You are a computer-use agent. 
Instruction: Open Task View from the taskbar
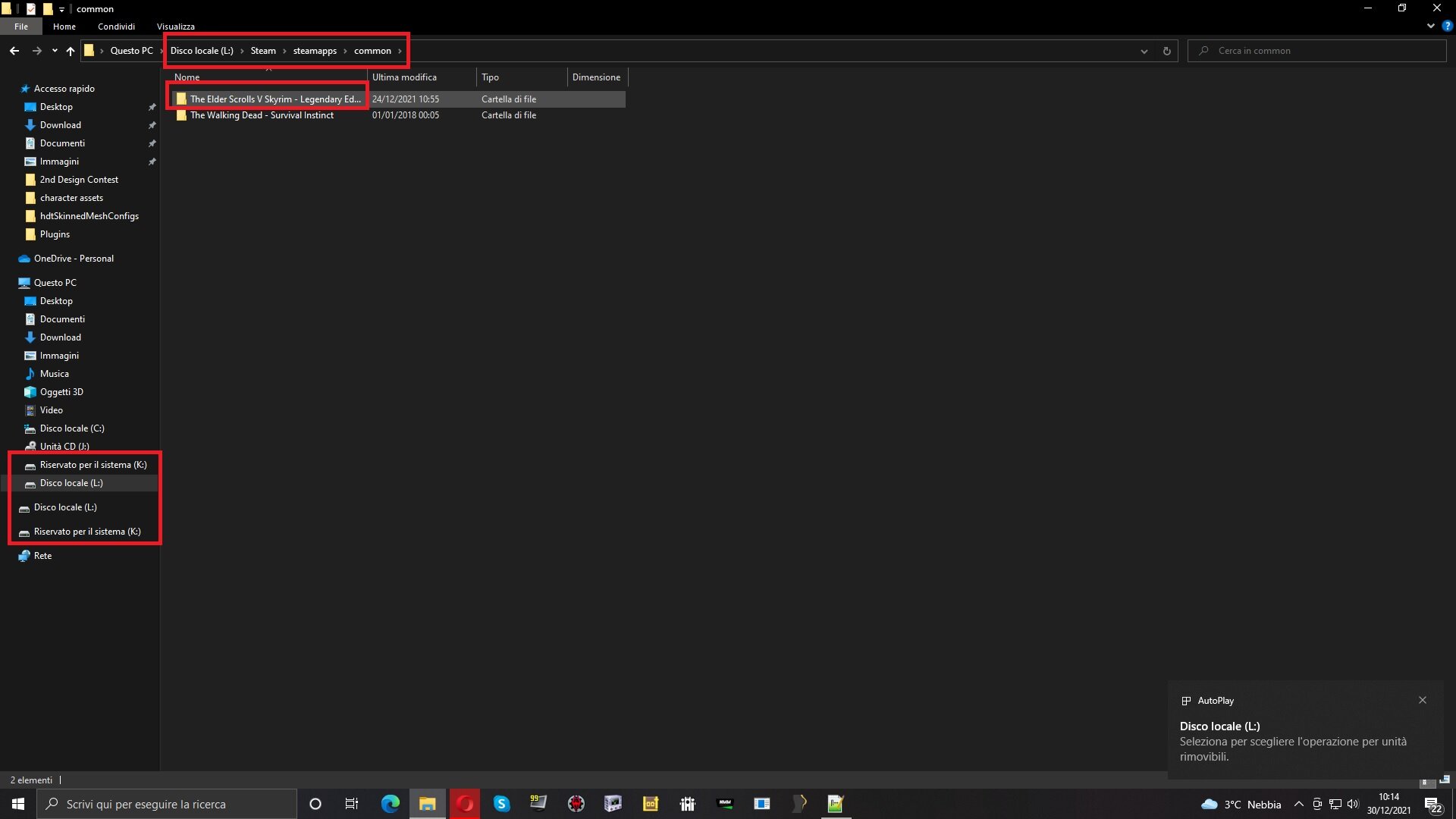pyautogui.click(x=352, y=804)
